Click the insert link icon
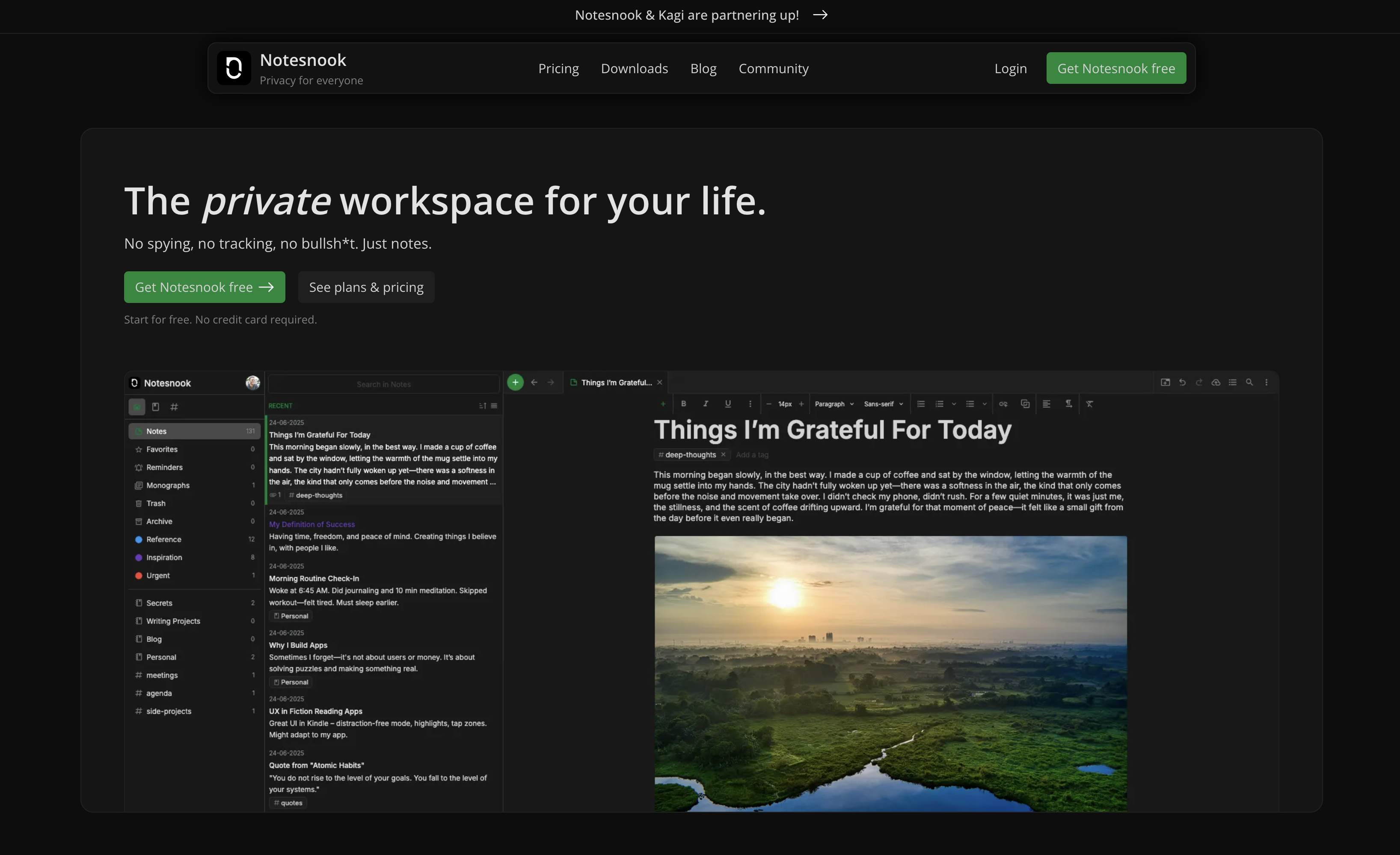Viewport: 1400px width, 855px height. [1003, 404]
